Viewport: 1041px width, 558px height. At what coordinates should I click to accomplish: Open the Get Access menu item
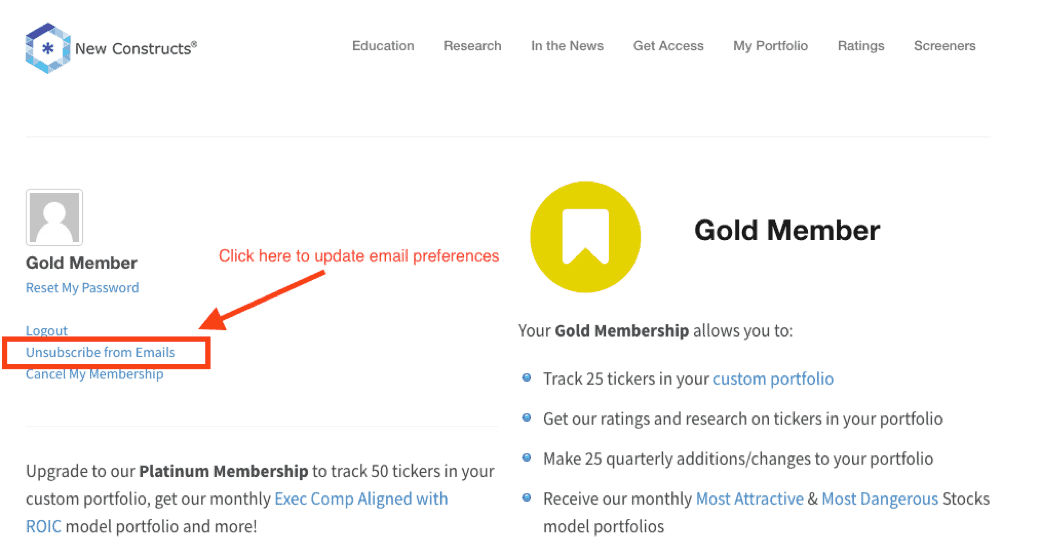[x=669, y=46]
